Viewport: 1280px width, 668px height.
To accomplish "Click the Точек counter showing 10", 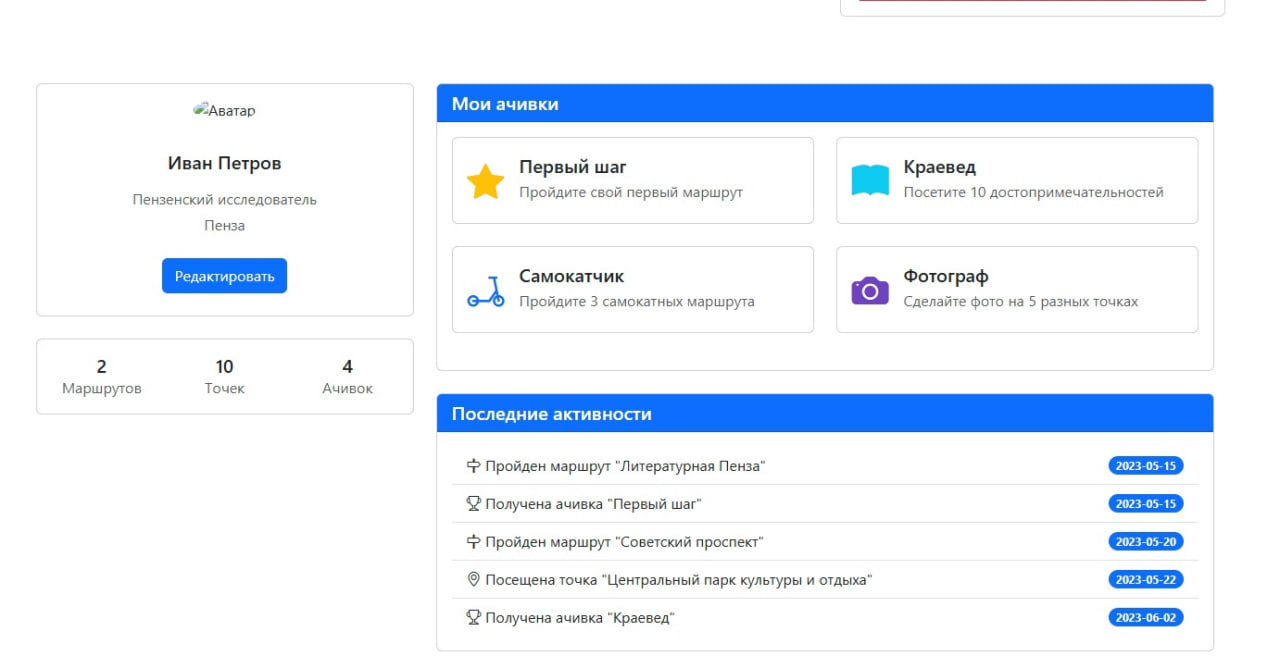I will [x=224, y=377].
